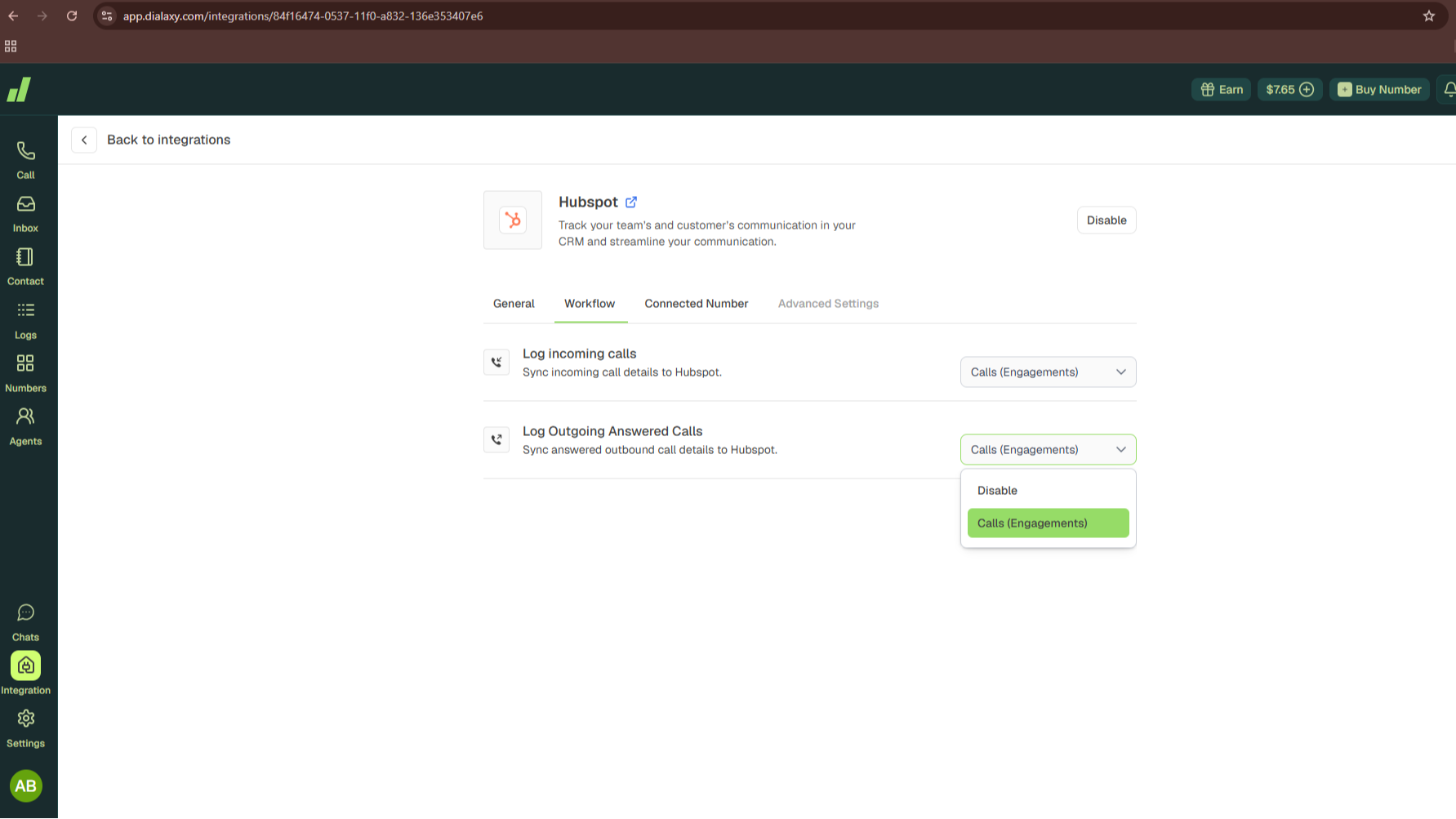Collapse the Log Outgoing Answered Calls dropdown
This screenshot has height=819, width=1456.
point(1048,450)
